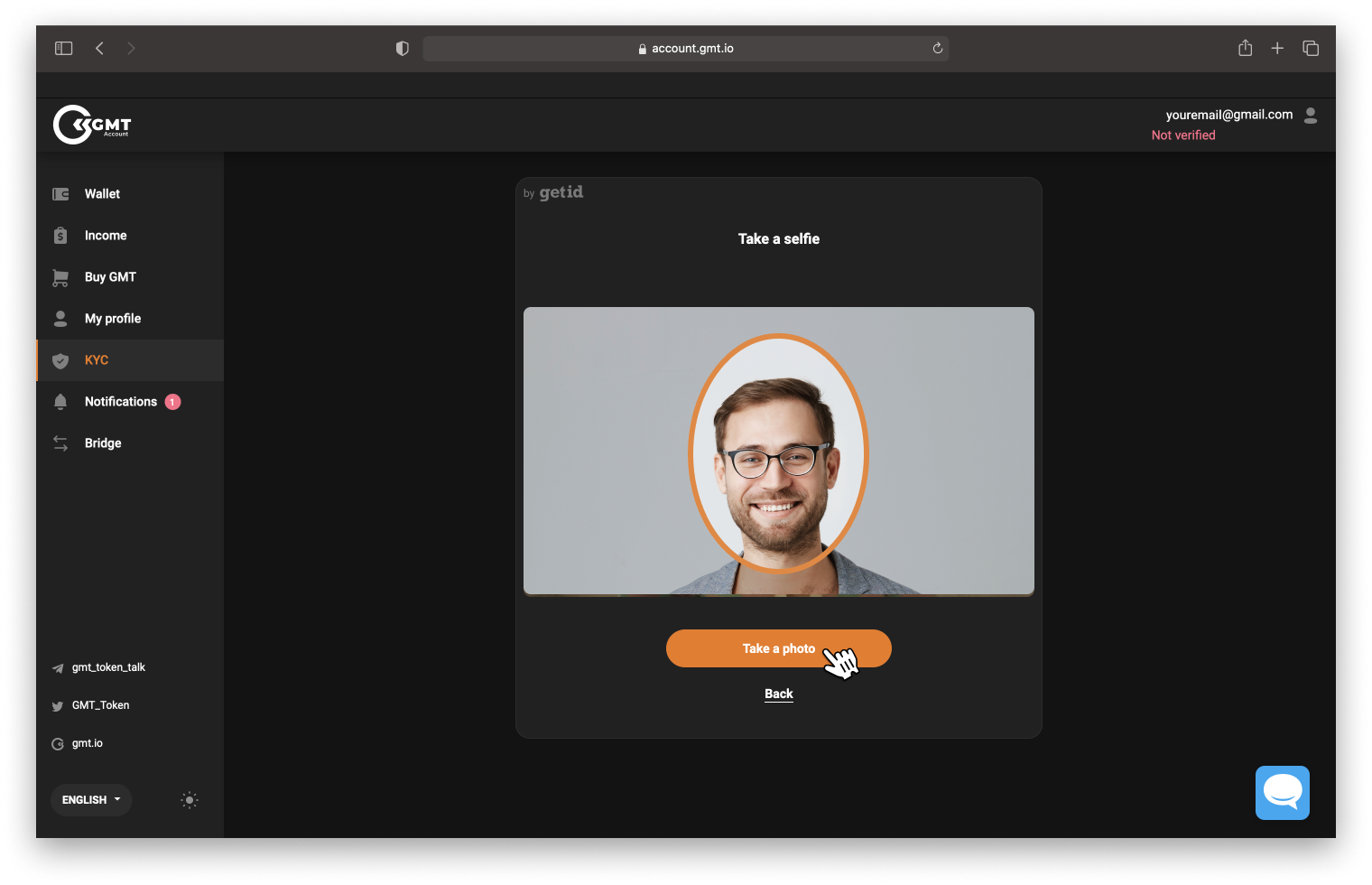Viewport: 1372px width, 885px height.
Task: Click the Telegram paper plane icon
Action: pos(58,668)
